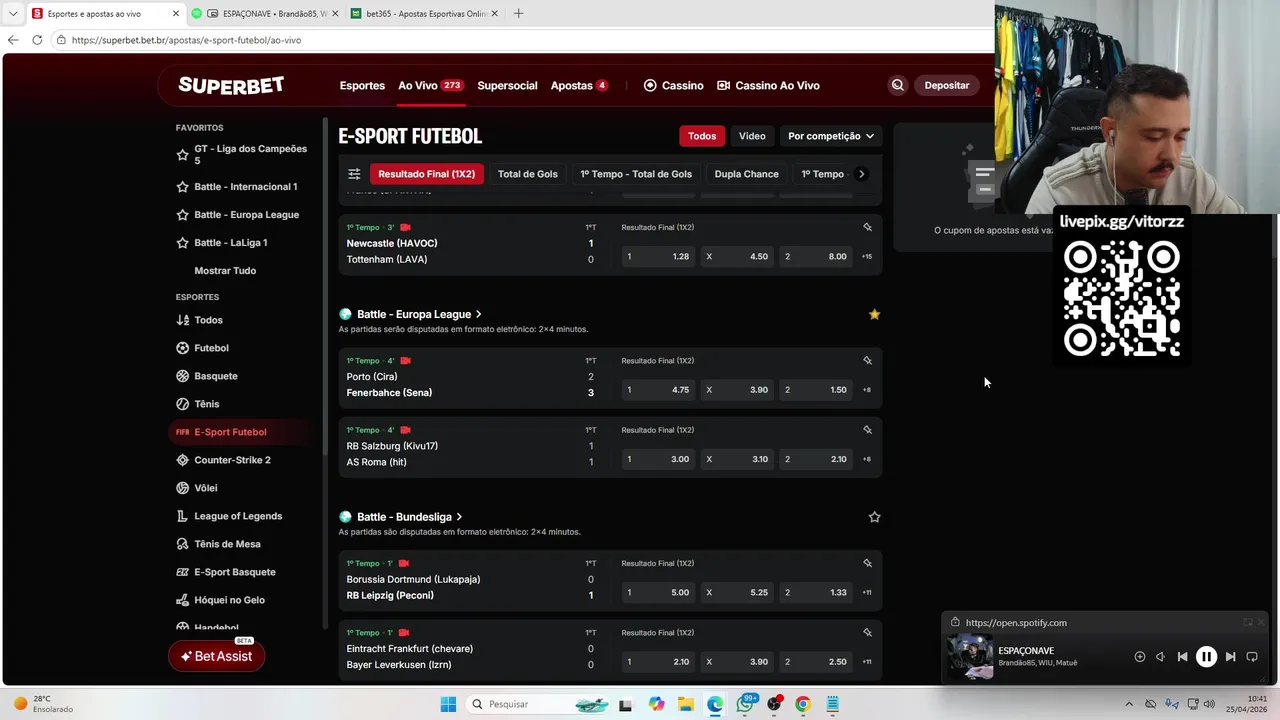Open Google Chrome from the taskbar
This screenshot has height=720, width=1280.
point(802,704)
